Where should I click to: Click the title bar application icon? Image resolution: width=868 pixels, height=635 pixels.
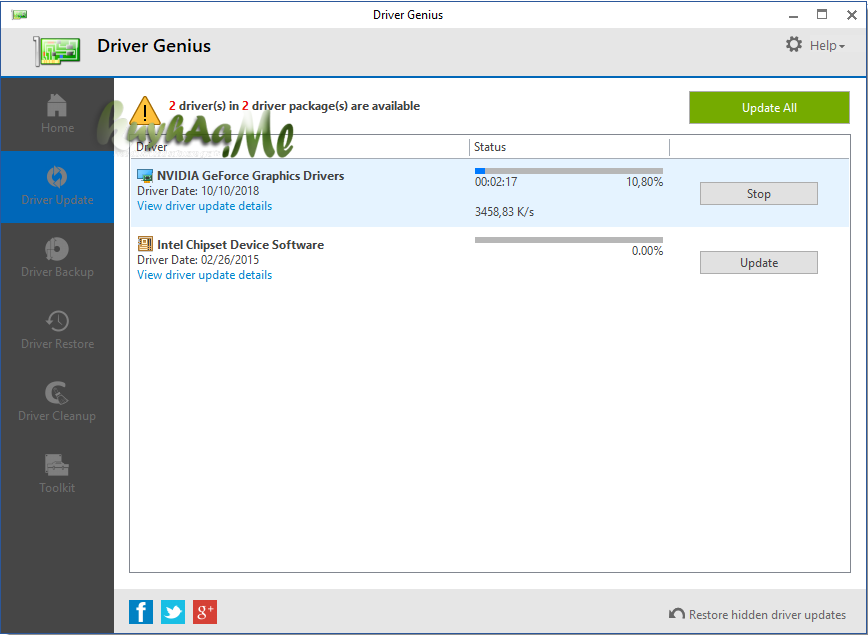point(19,15)
